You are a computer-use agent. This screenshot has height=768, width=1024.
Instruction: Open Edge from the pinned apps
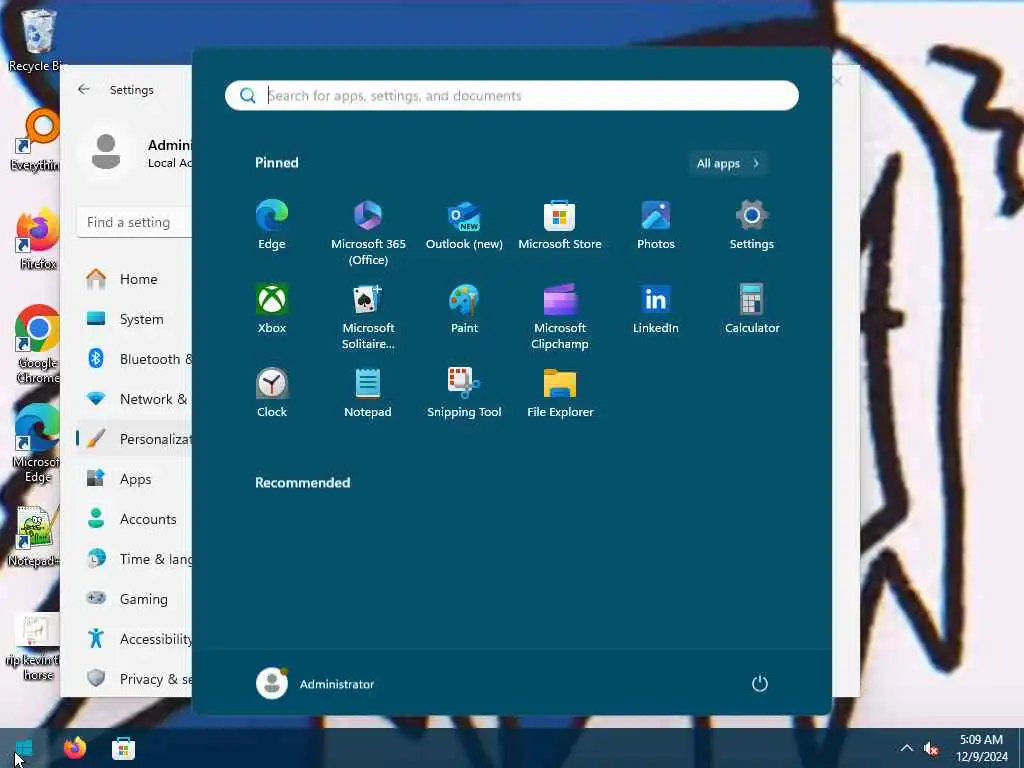[272, 225]
